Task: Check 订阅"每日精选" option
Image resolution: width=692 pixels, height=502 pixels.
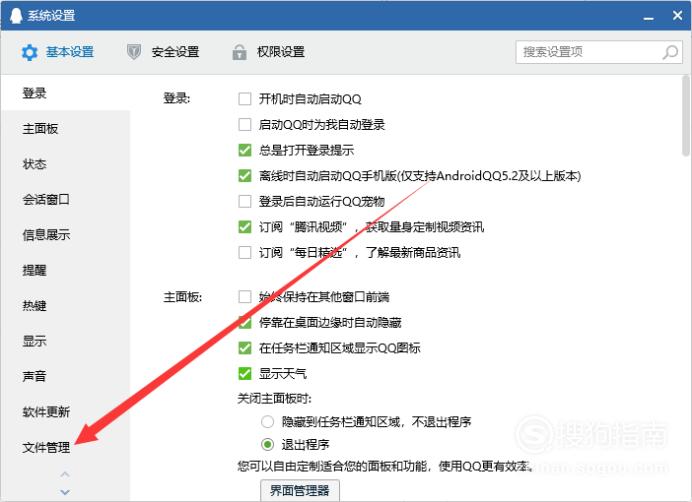Action: point(244,253)
